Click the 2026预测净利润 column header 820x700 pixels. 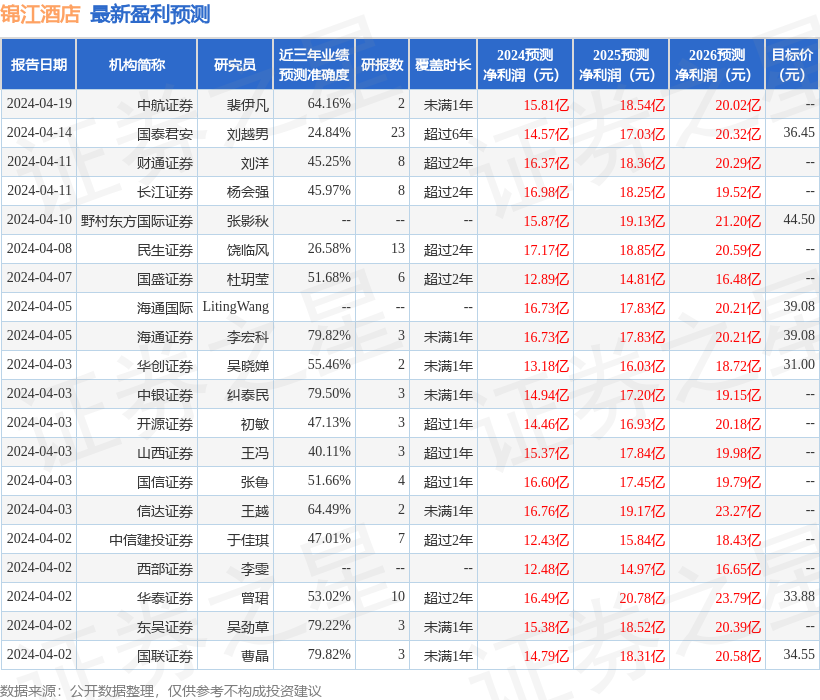click(717, 64)
